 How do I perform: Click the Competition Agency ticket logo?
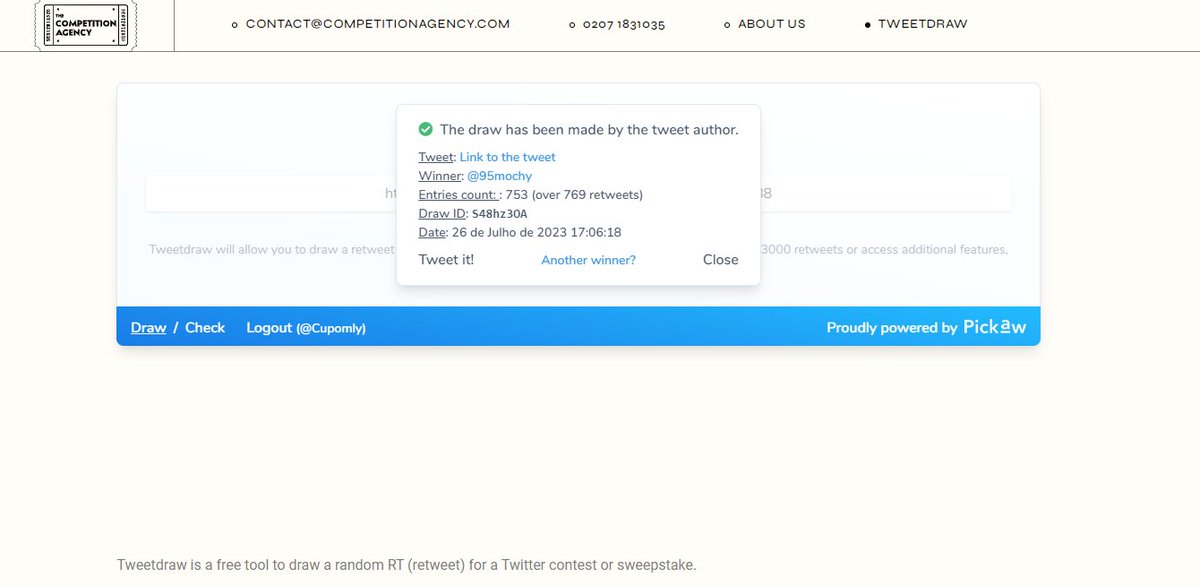pos(87,25)
